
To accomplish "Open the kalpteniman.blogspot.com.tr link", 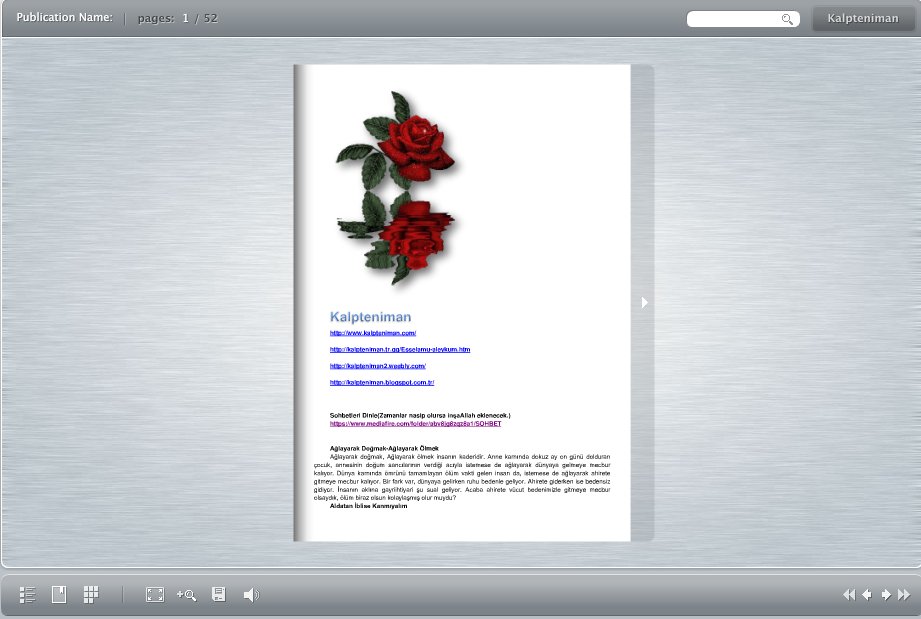I will (x=382, y=382).
